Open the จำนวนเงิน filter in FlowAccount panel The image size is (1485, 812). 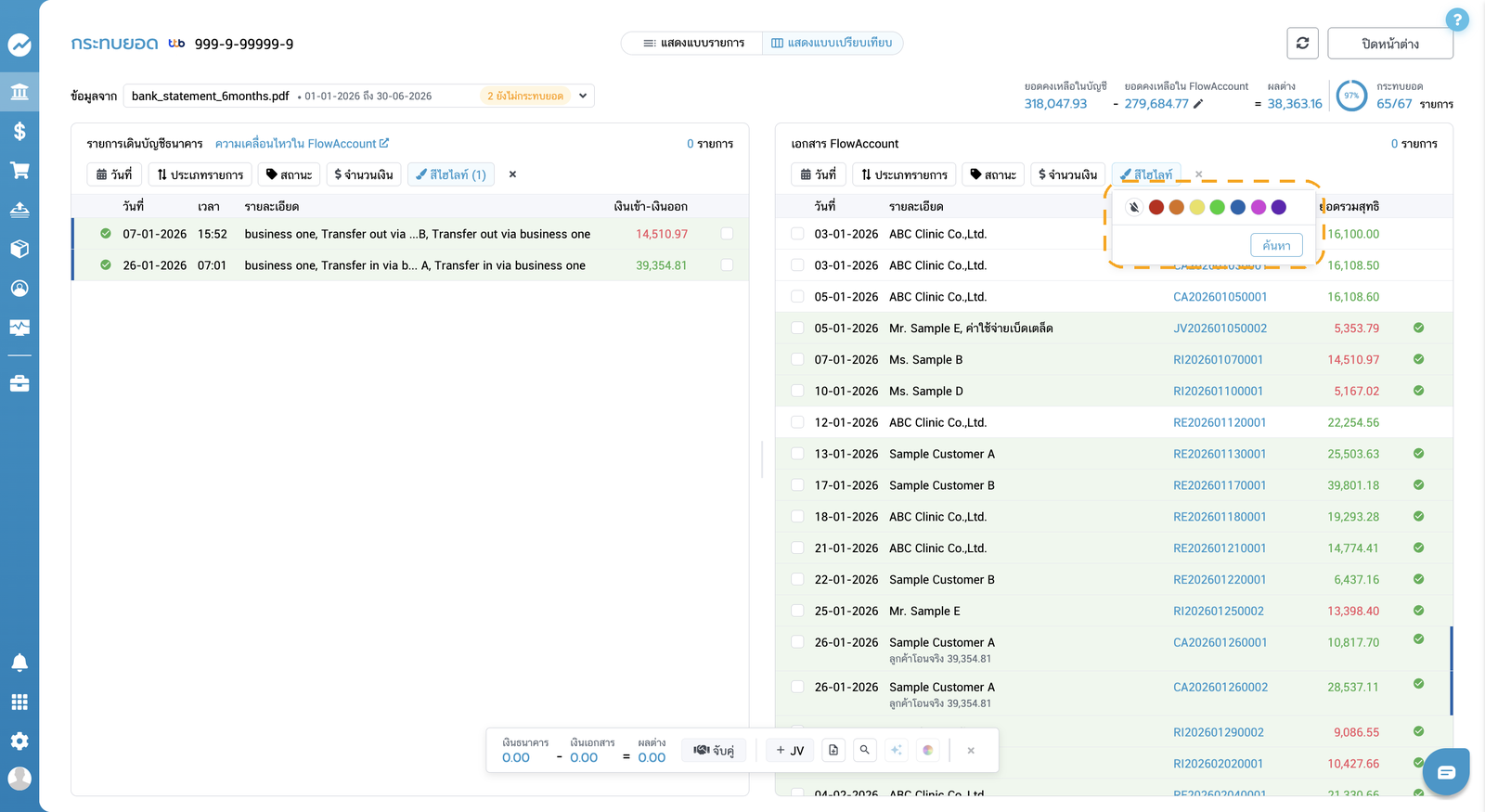(x=1067, y=174)
